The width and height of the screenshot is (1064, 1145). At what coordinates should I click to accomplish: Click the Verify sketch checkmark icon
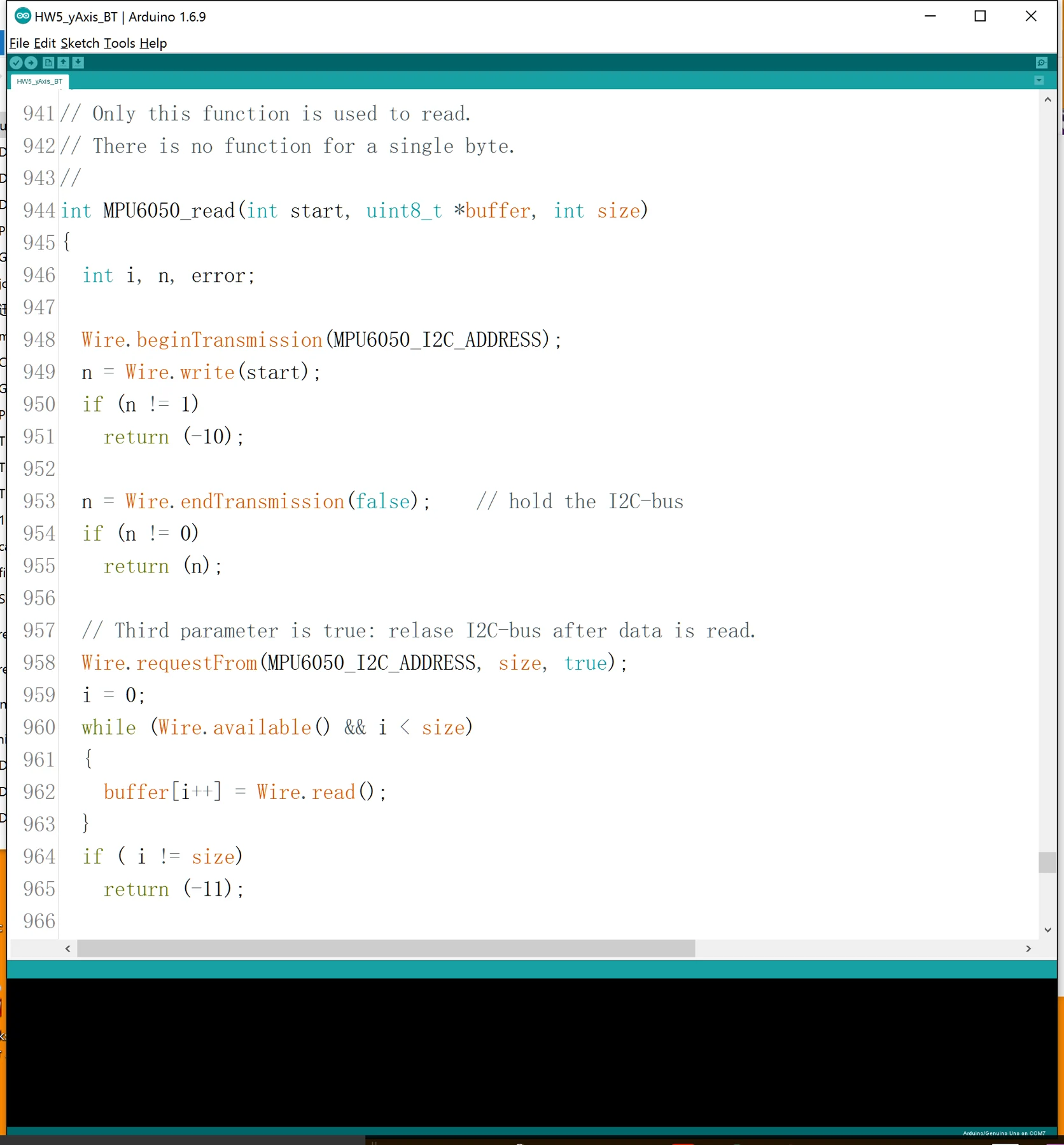pyautogui.click(x=16, y=62)
